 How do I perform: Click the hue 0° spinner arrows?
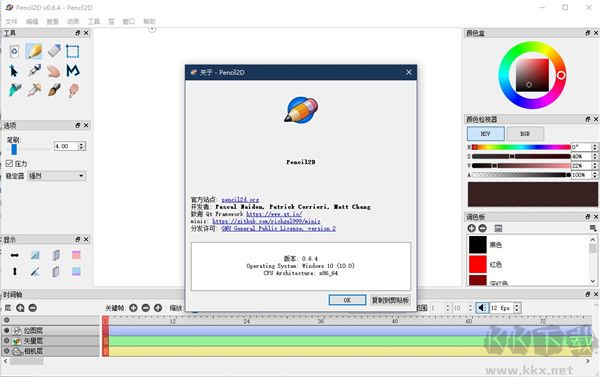594,147
